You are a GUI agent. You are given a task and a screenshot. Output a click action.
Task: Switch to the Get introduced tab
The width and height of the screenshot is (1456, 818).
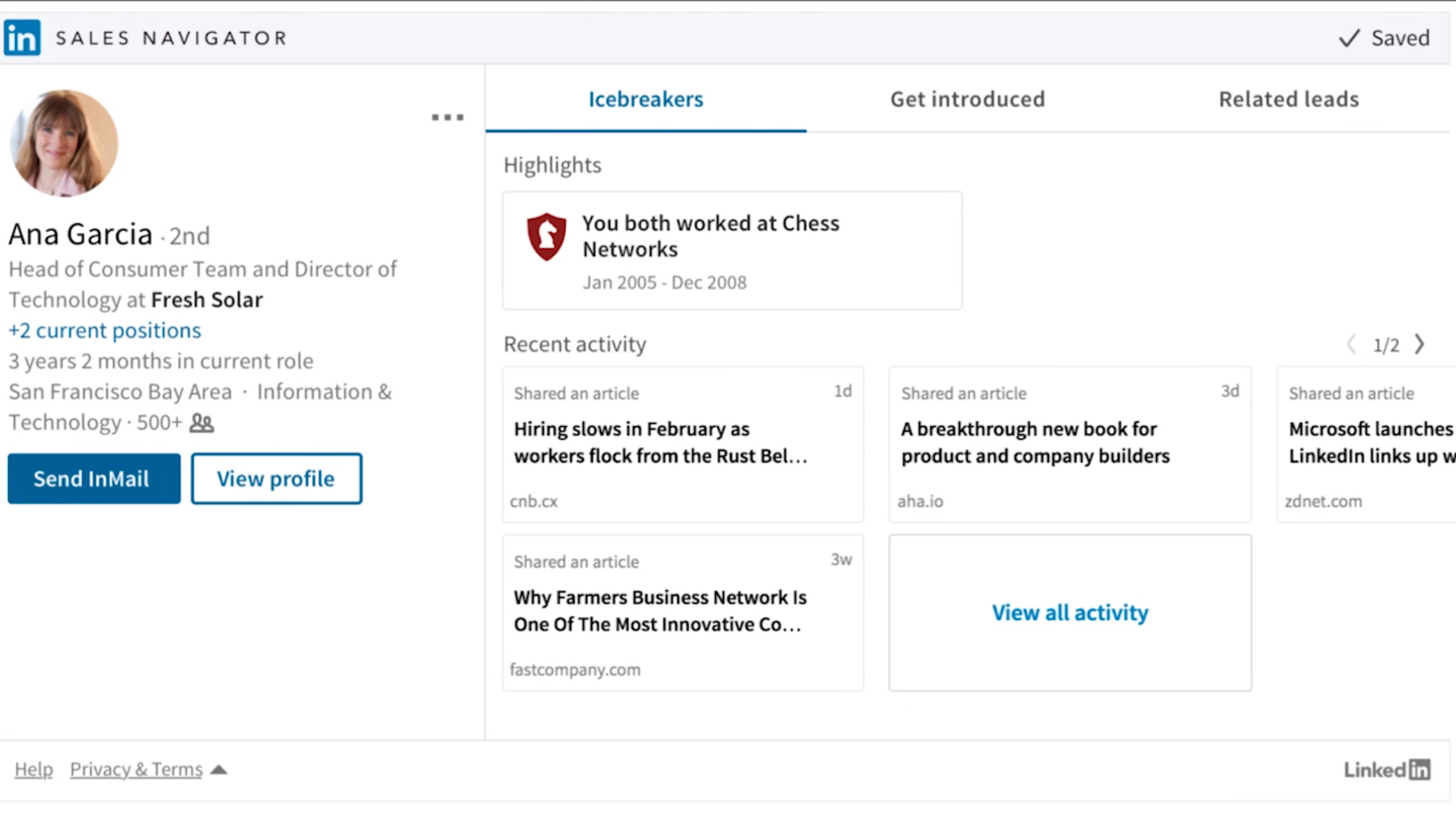pos(967,99)
